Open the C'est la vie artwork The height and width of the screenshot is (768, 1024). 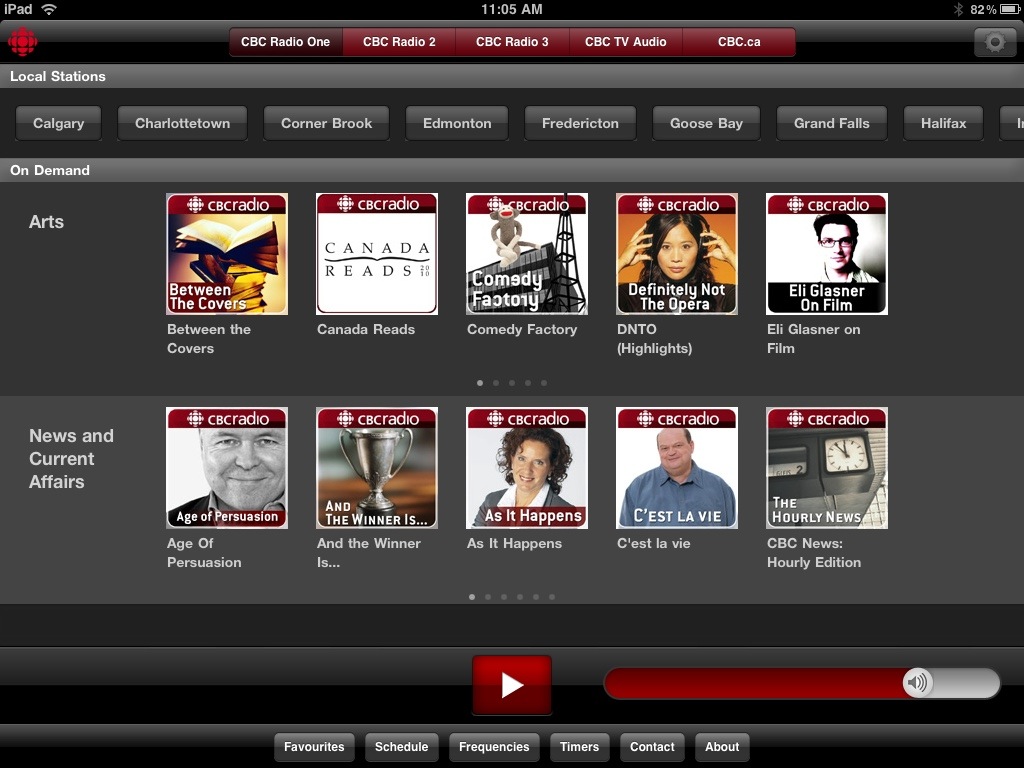tap(677, 468)
